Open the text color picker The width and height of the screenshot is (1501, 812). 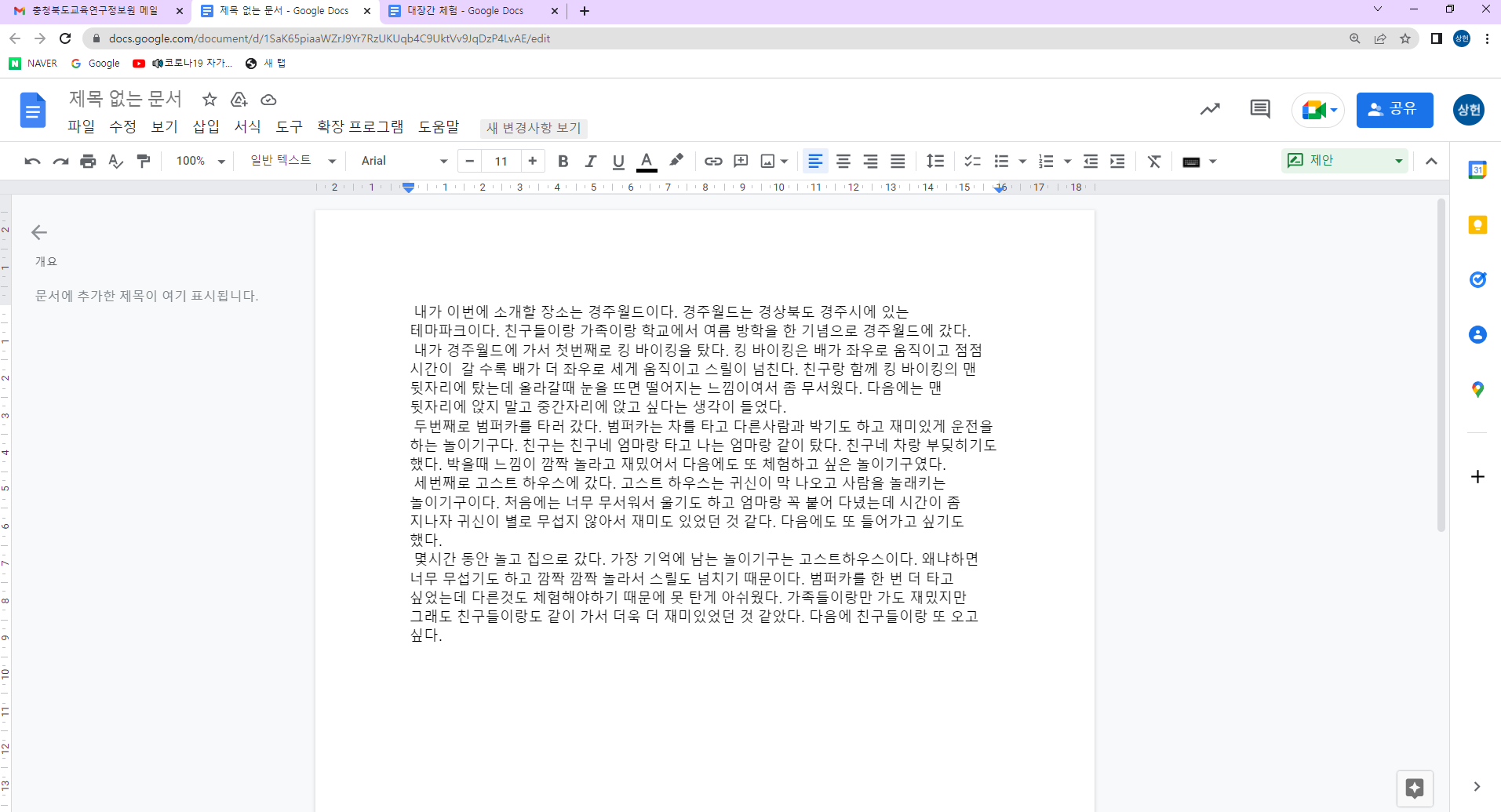click(647, 162)
